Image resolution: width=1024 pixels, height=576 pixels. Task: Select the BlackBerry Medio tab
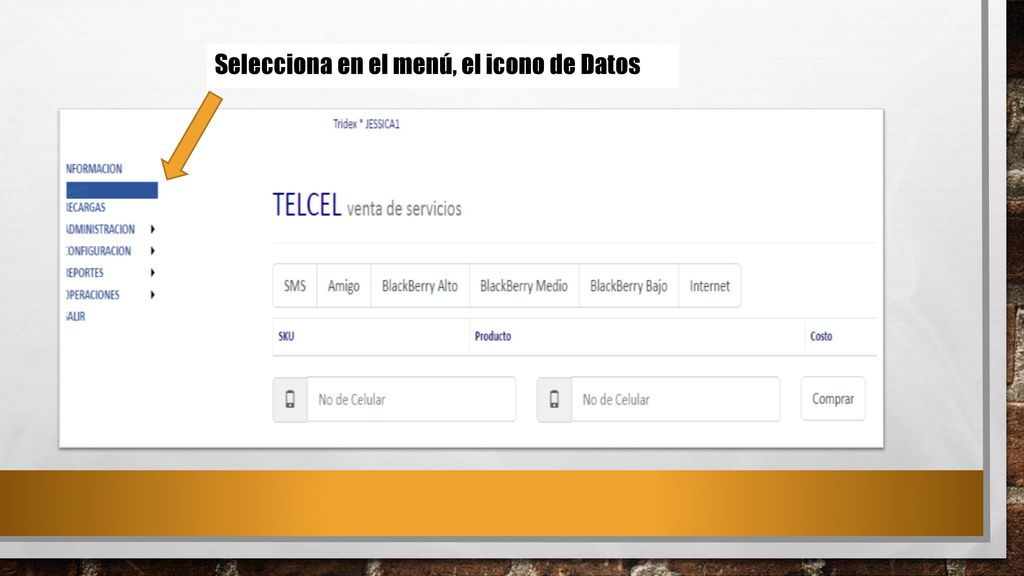pos(524,285)
